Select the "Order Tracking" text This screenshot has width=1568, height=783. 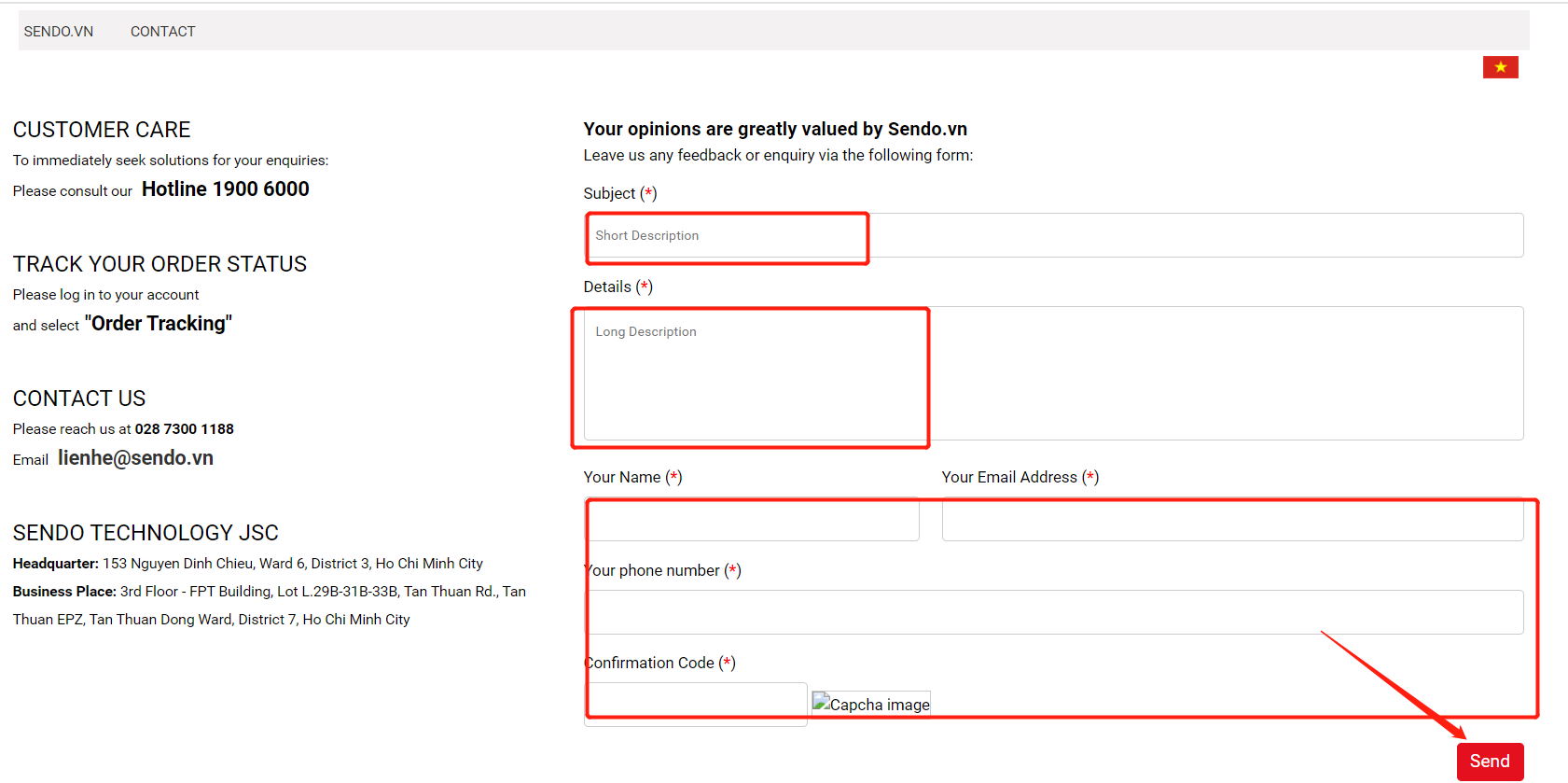[x=158, y=324]
